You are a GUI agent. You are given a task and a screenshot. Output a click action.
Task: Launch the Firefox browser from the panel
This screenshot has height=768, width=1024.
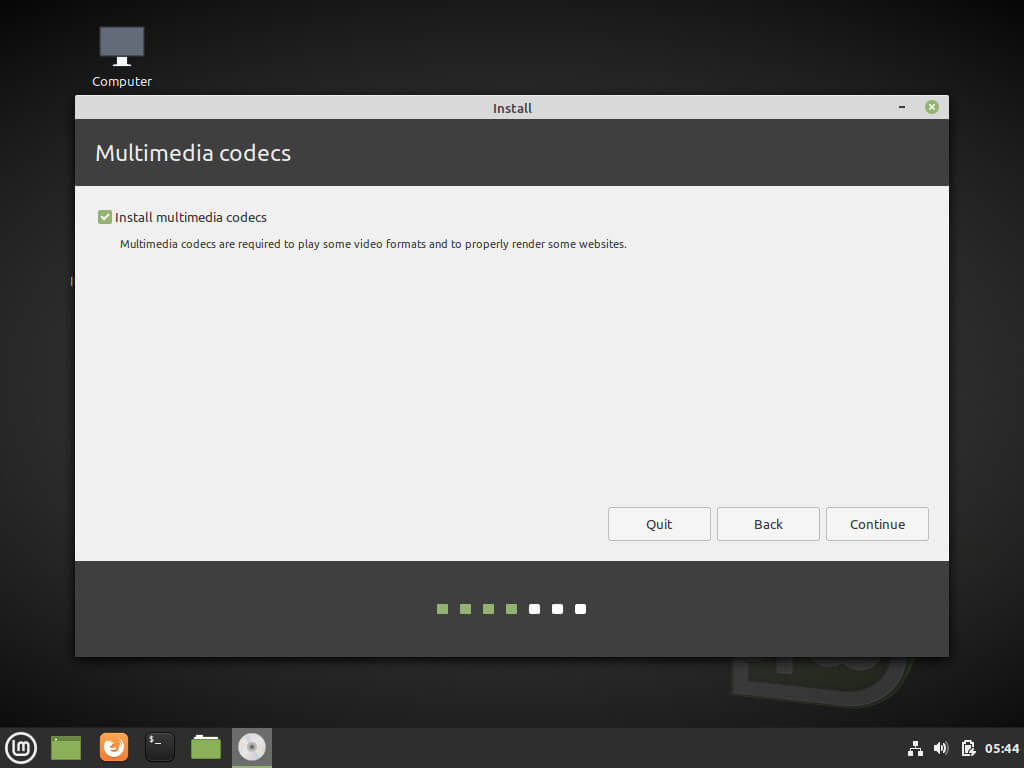tap(114, 747)
